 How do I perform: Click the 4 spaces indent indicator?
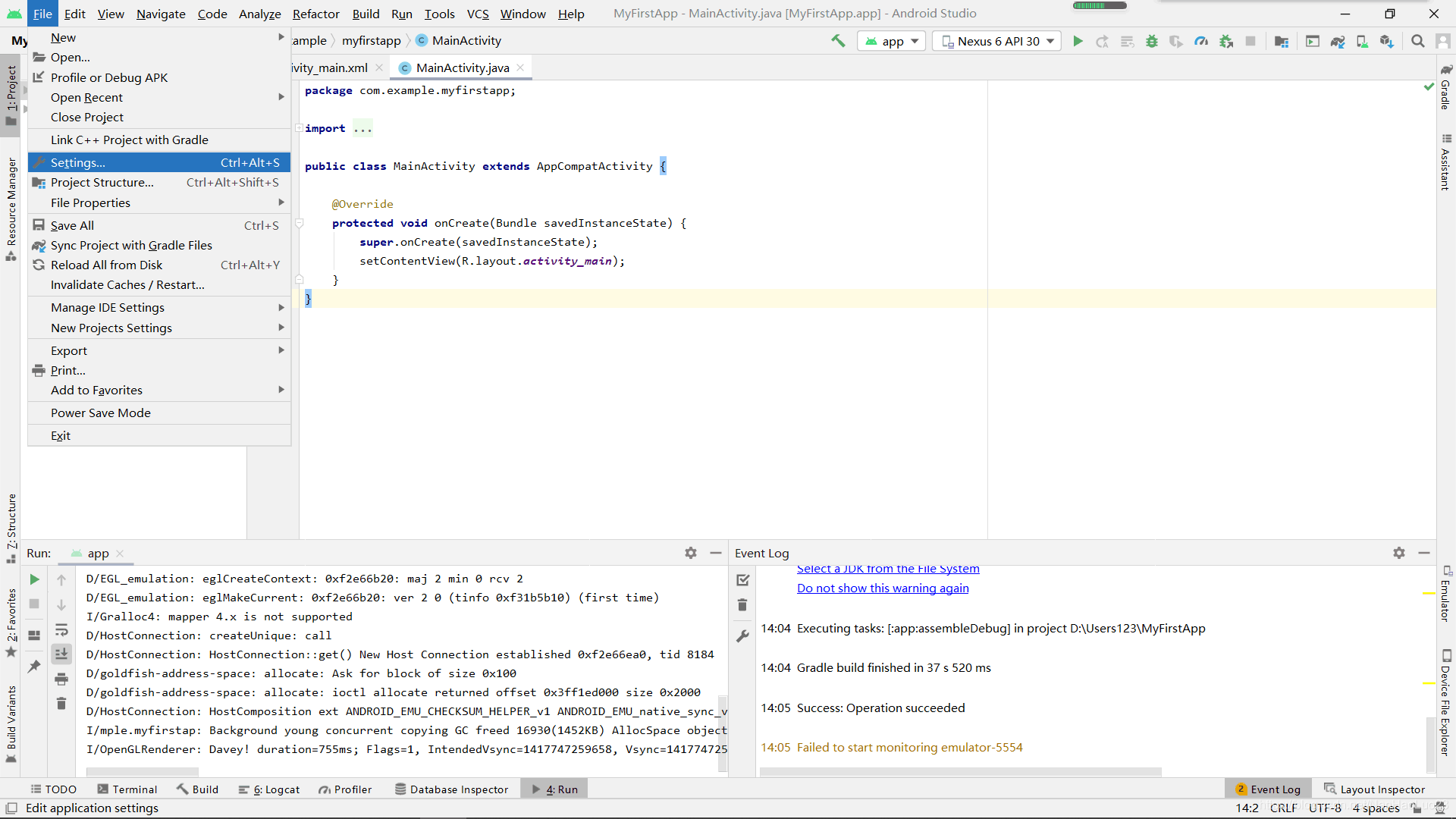pyautogui.click(x=1376, y=808)
